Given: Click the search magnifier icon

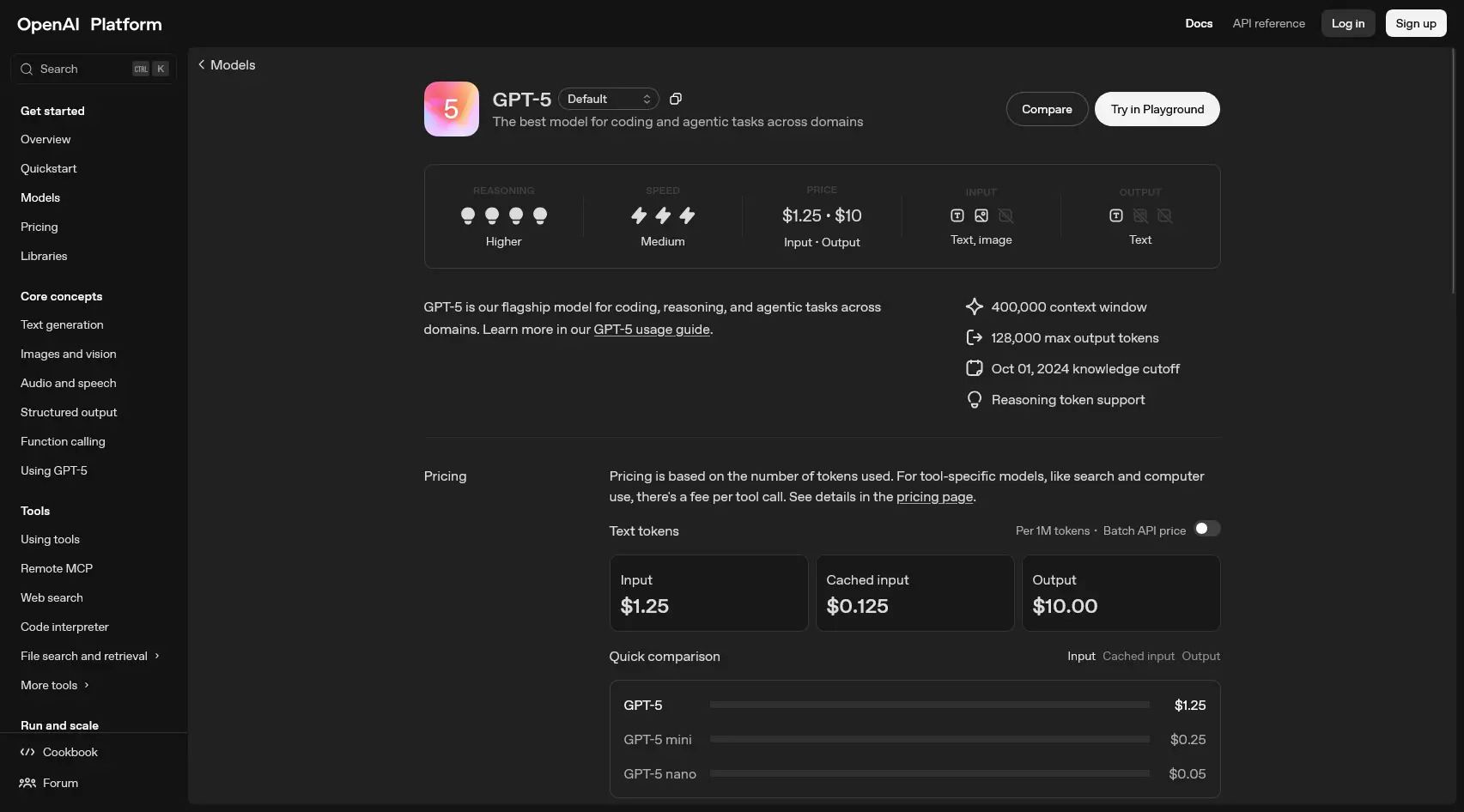Looking at the screenshot, I should pos(26,69).
